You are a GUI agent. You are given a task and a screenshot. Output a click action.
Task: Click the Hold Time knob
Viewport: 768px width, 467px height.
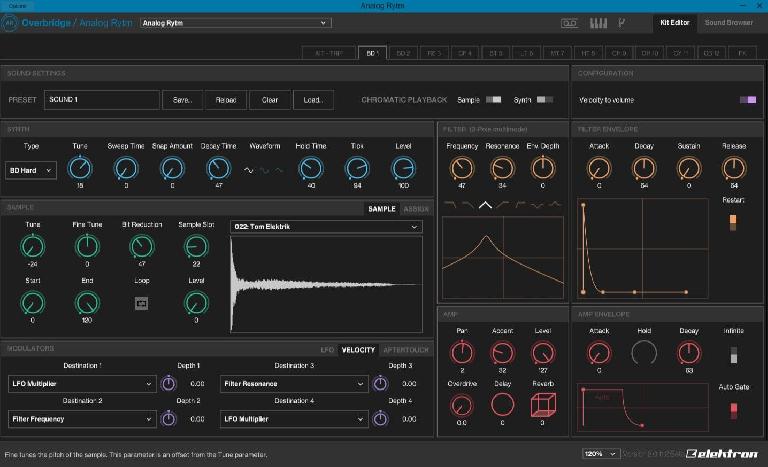tap(311, 168)
